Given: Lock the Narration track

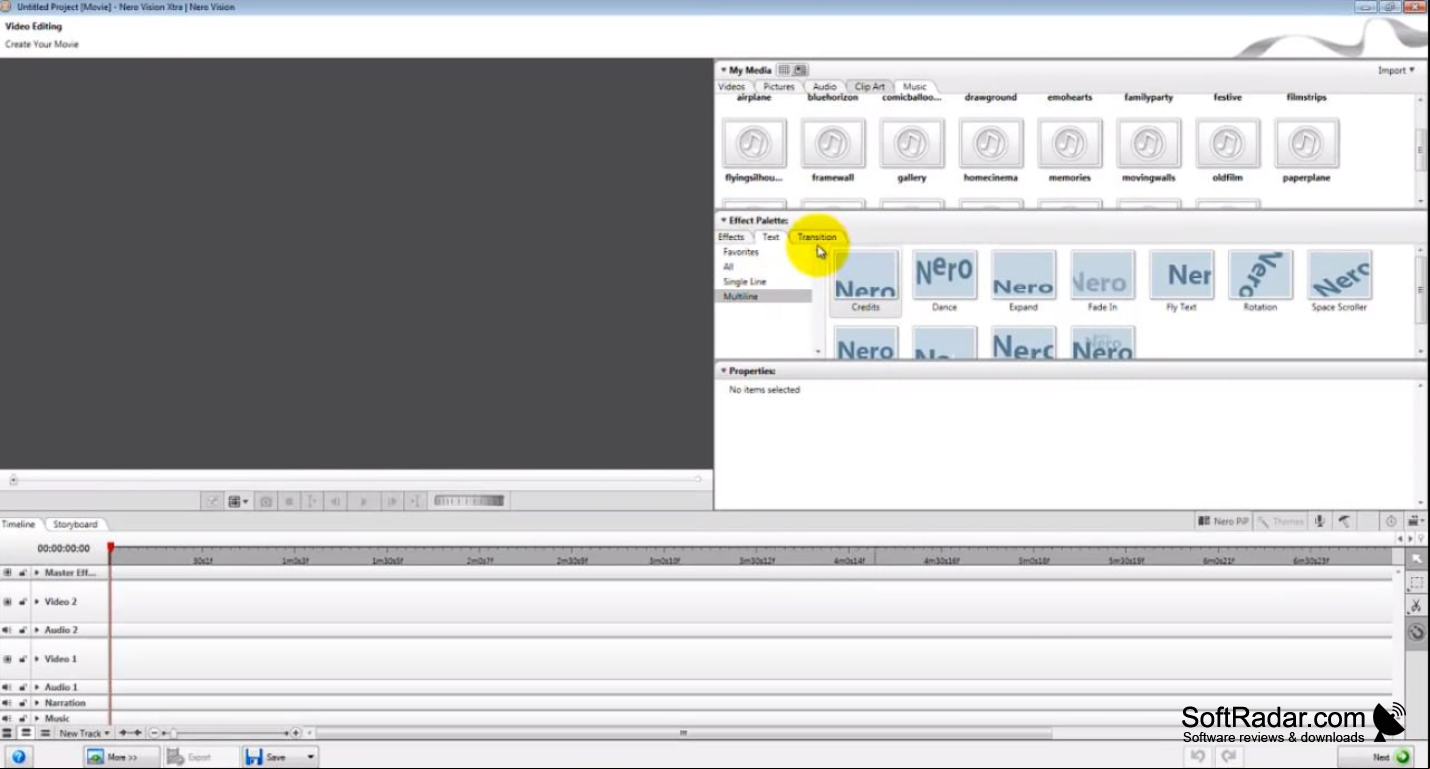Looking at the screenshot, I should click(22, 703).
